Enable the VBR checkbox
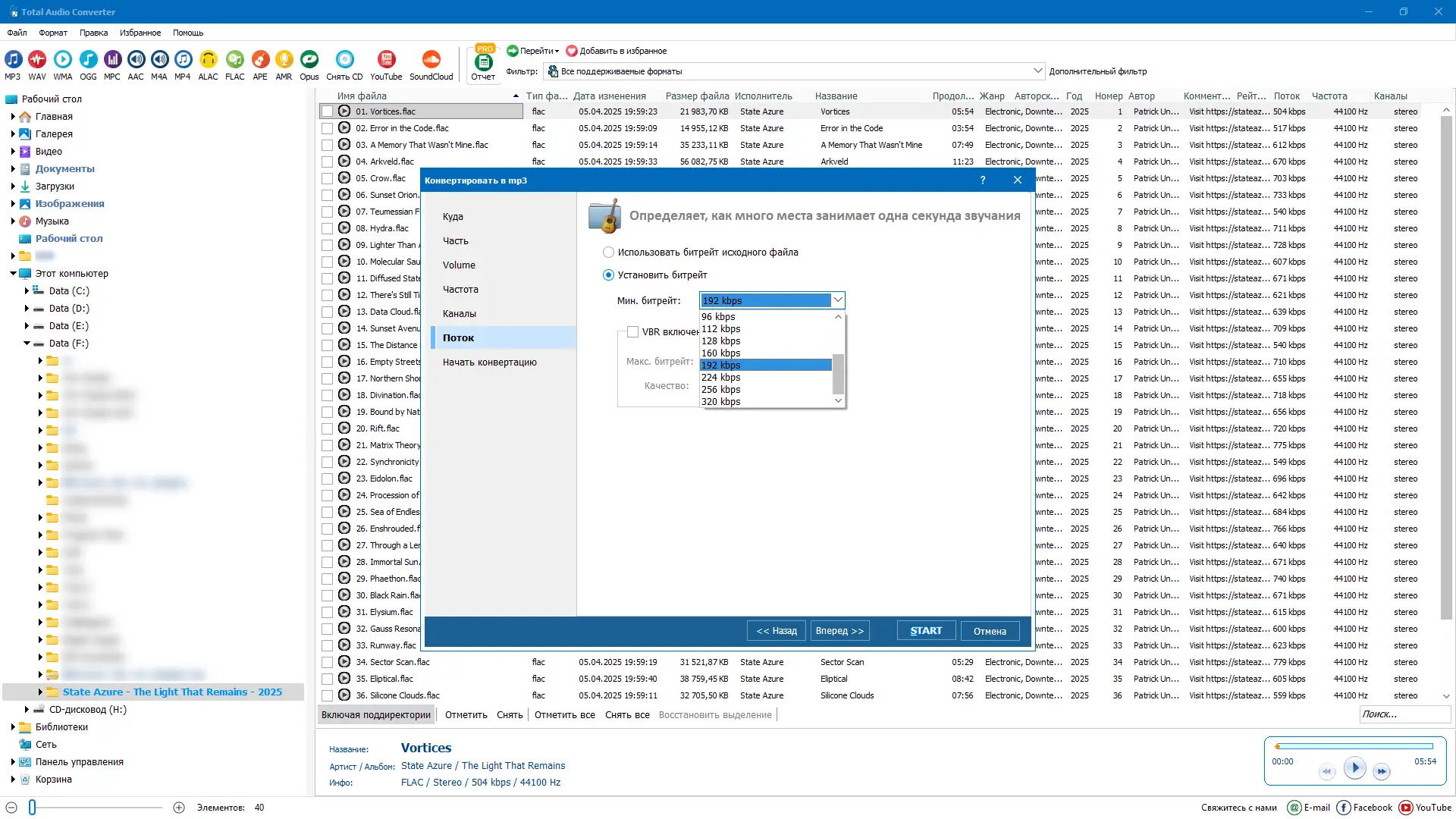 click(632, 332)
